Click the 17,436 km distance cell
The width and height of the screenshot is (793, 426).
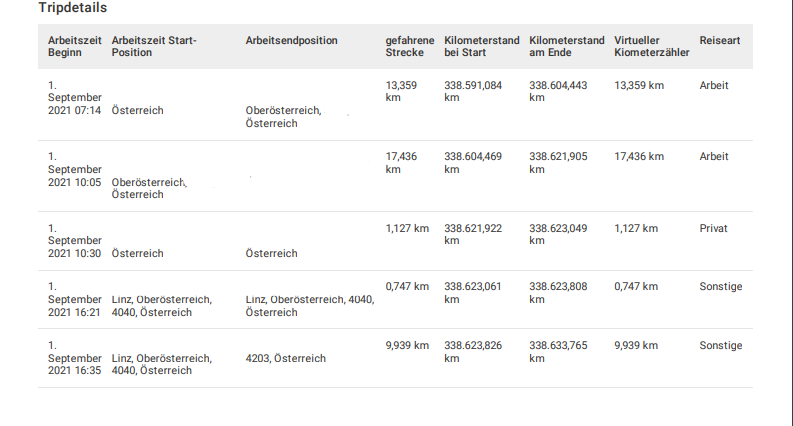pos(401,163)
